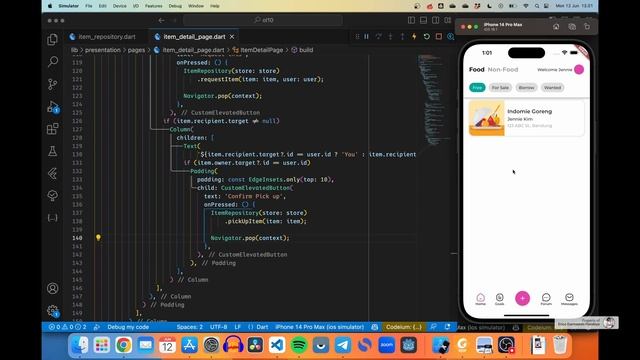This screenshot has height=360, width=640.
Task: Pause the debug session
Action: coord(367,37)
